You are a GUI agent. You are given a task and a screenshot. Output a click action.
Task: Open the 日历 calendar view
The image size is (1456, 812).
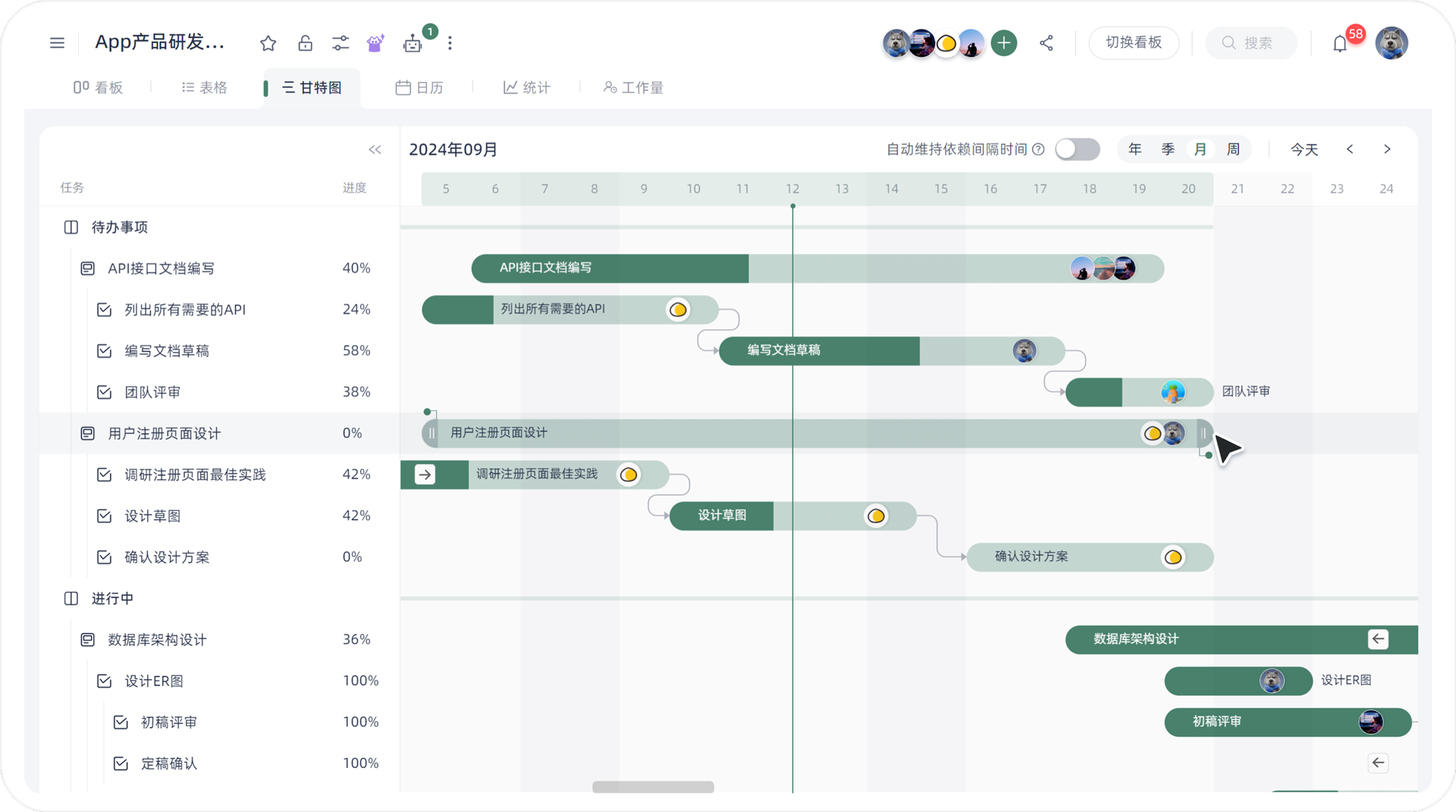coord(419,87)
